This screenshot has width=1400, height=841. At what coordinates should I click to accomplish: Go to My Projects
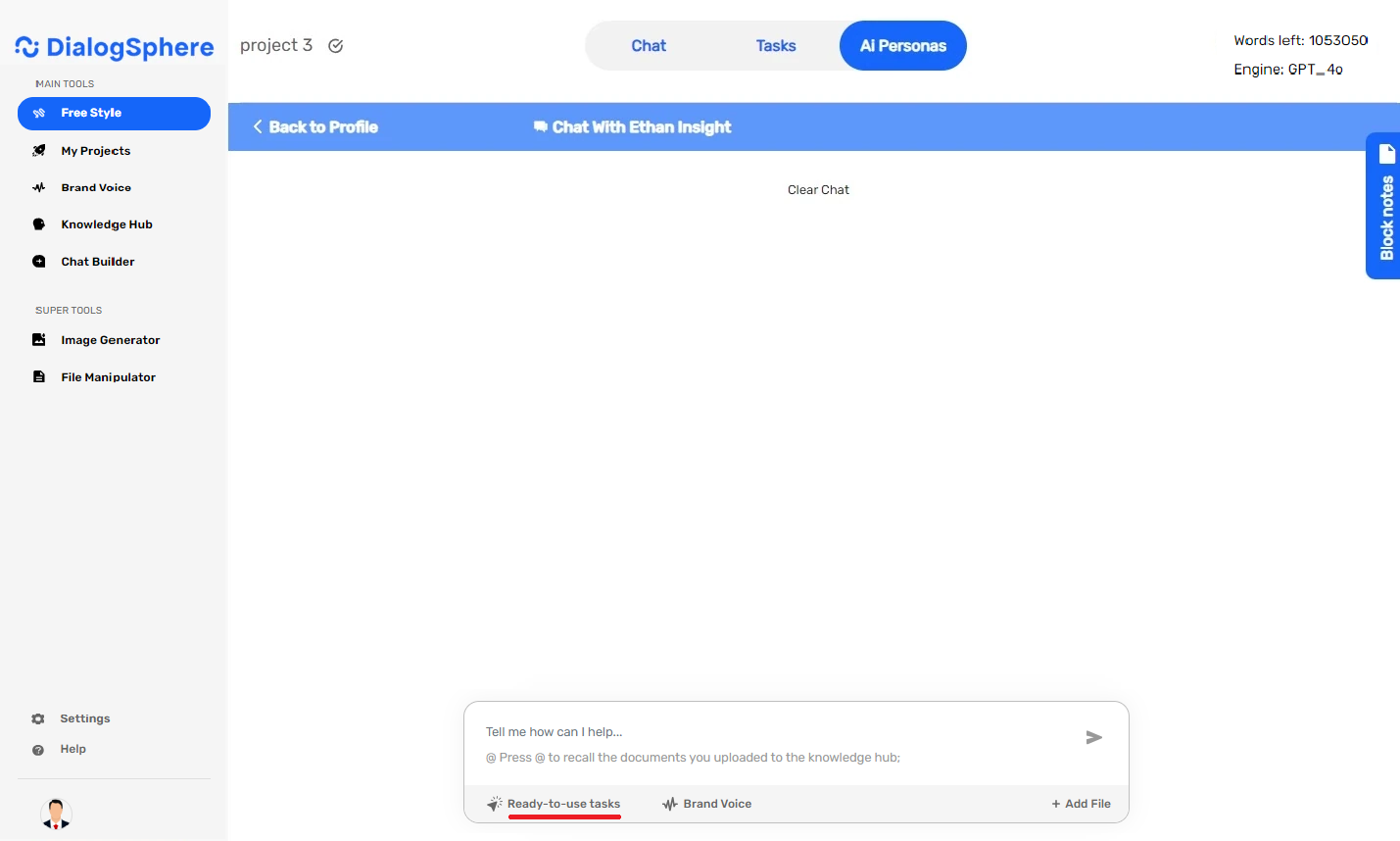point(95,151)
